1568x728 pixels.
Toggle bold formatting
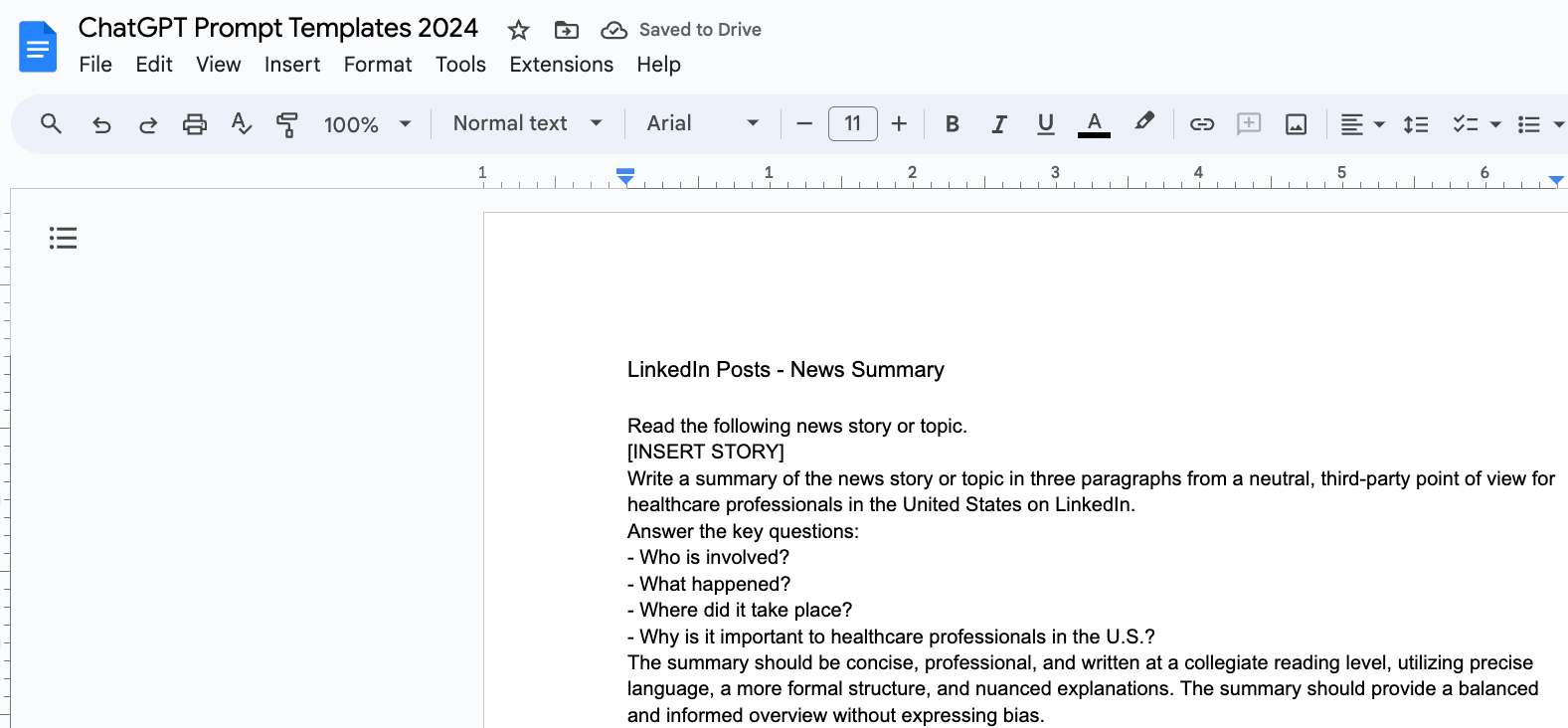click(x=952, y=123)
